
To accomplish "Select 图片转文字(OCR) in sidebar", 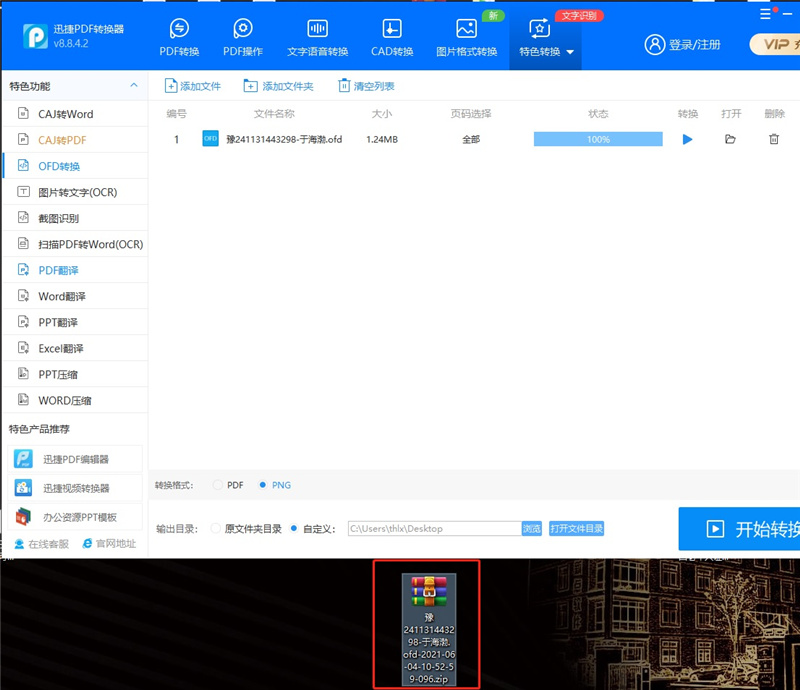I will pyautogui.click(x=76, y=192).
